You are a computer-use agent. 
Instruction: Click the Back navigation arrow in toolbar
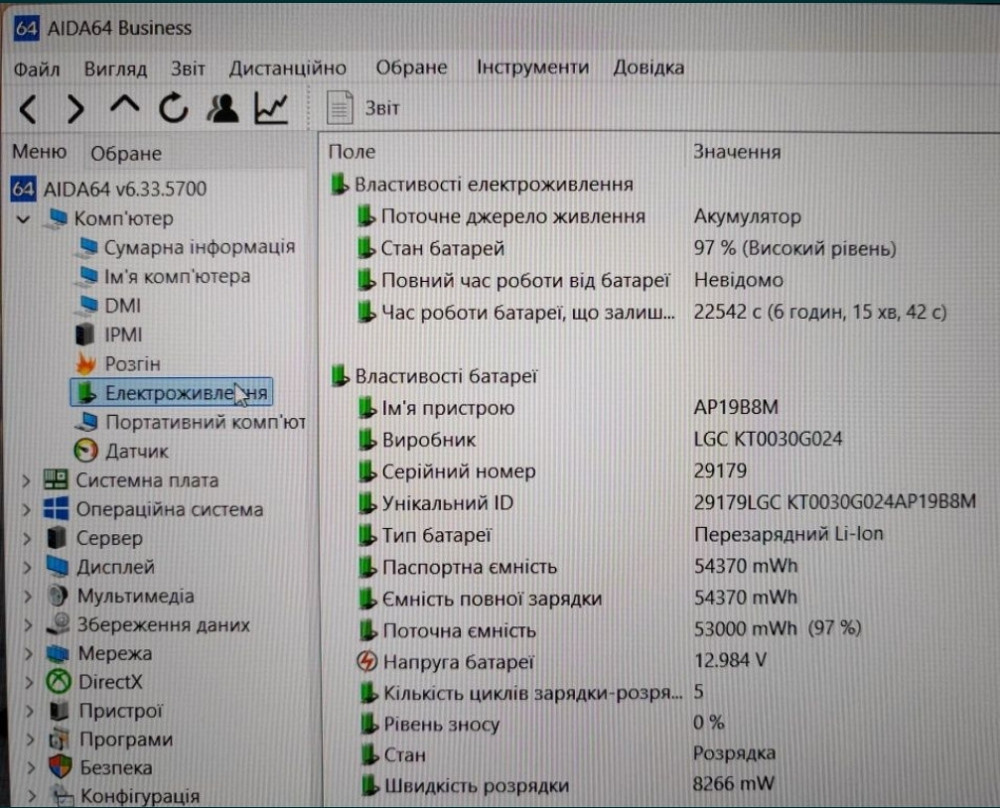[28, 108]
